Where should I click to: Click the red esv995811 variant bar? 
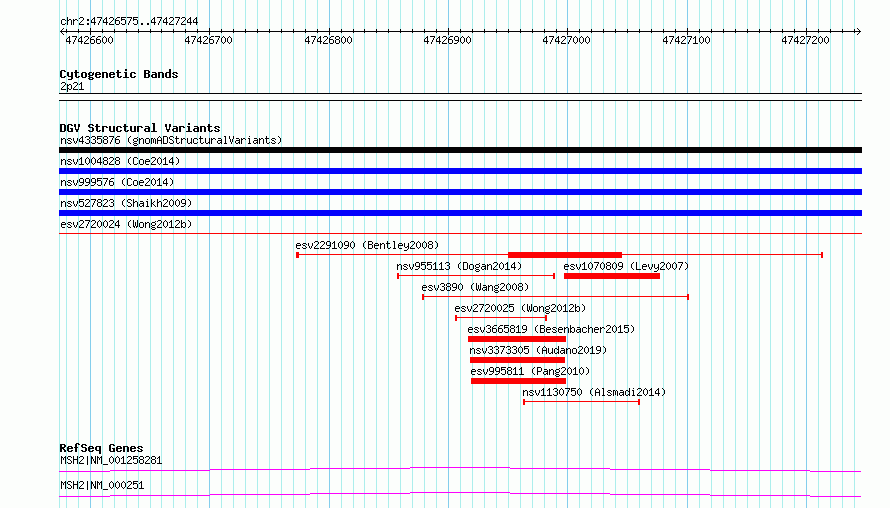coord(518,381)
